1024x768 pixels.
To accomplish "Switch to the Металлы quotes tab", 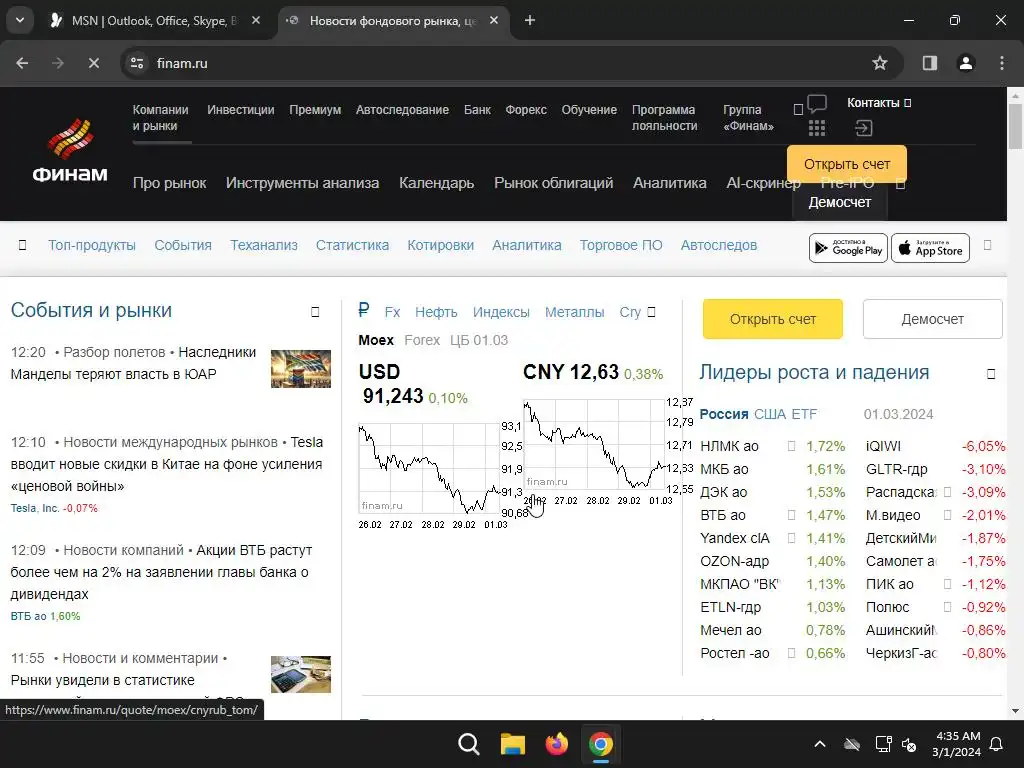I will [575, 312].
